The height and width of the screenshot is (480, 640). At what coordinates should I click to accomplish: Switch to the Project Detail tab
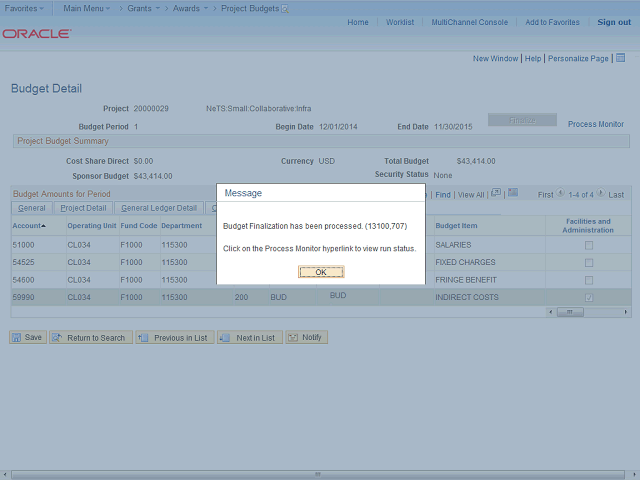click(83, 208)
